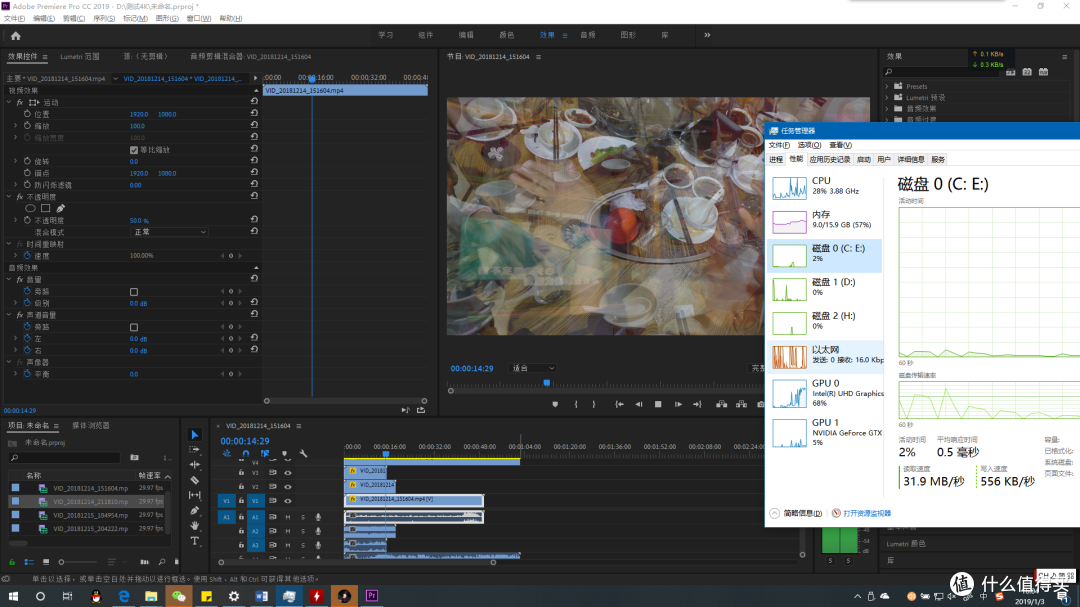This screenshot has width=1080, height=607.
Task: Open the Task Manager Options menu
Action: [x=809, y=145]
